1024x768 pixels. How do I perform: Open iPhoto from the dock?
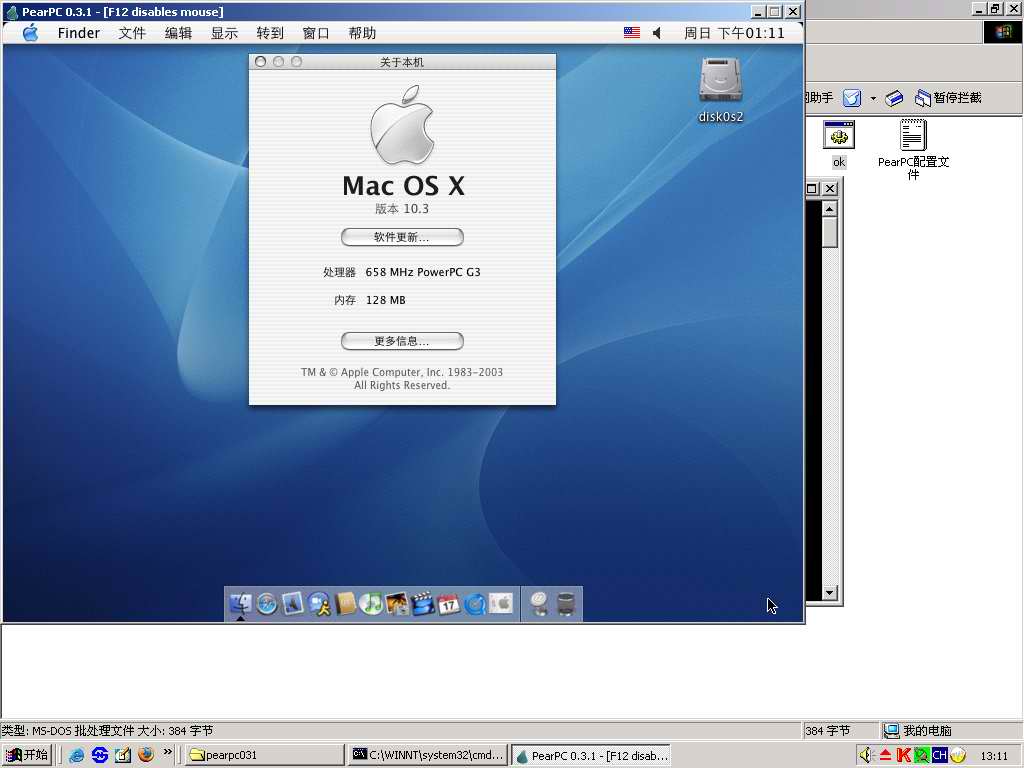(x=397, y=604)
